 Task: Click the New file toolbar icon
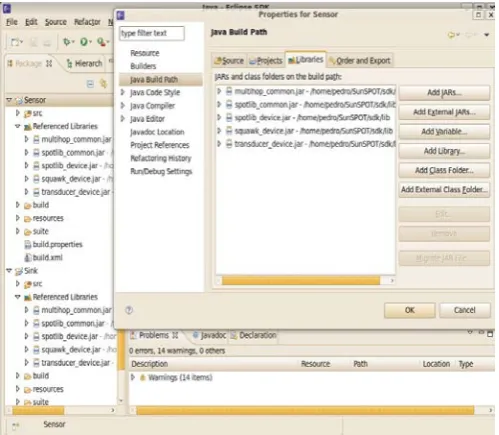tap(15, 42)
